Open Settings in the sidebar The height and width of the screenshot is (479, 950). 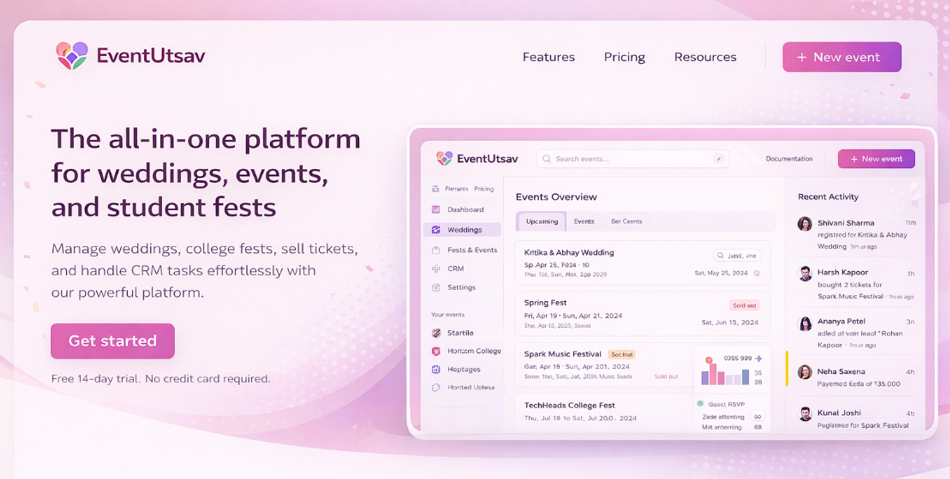462,288
